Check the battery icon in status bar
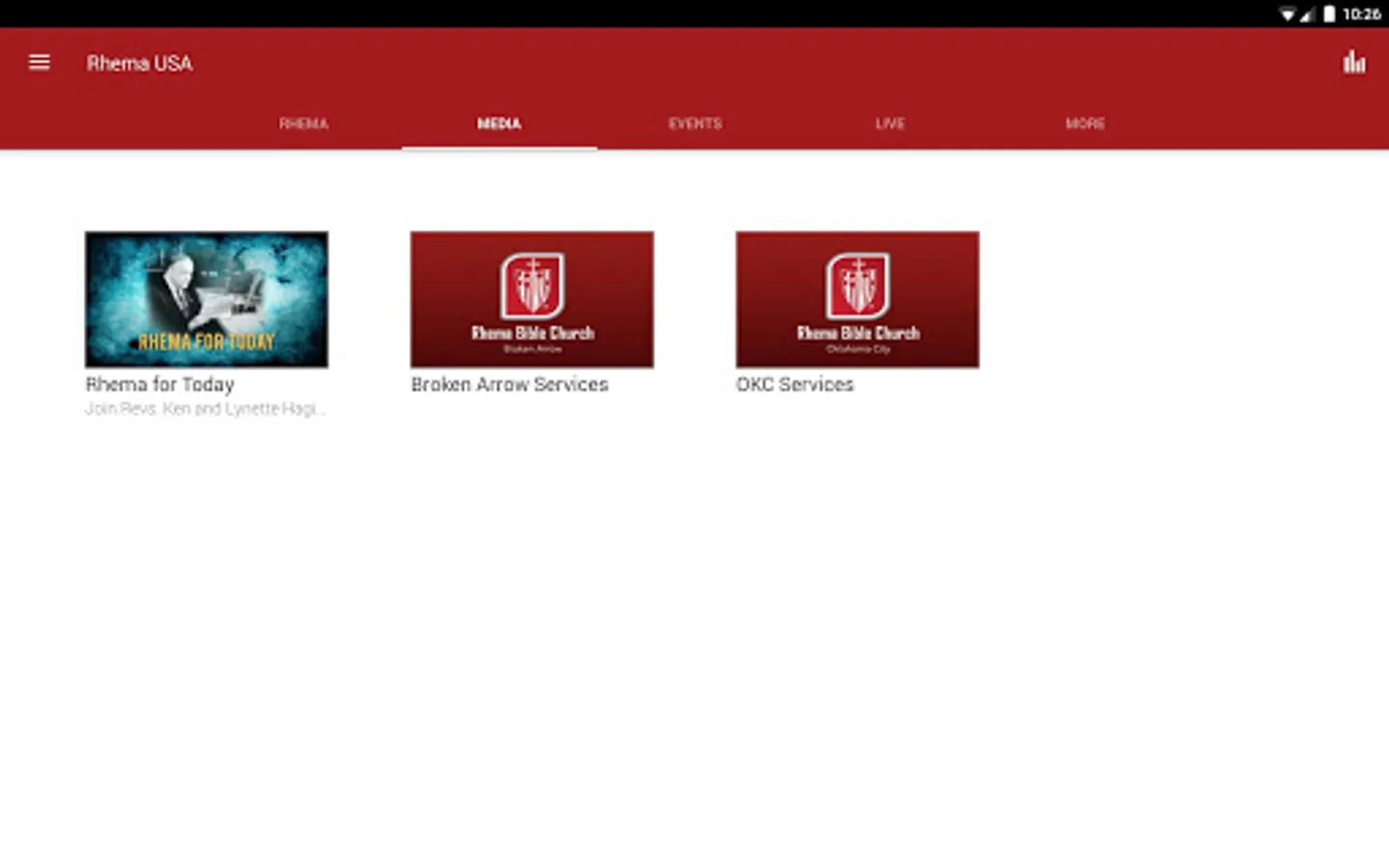 click(x=1329, y=14)
